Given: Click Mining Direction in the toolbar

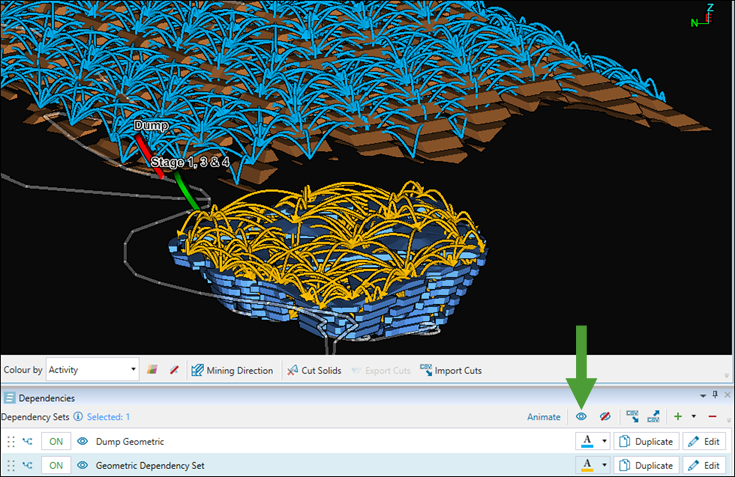Looking at the screenshot, I should pos(231,370).
